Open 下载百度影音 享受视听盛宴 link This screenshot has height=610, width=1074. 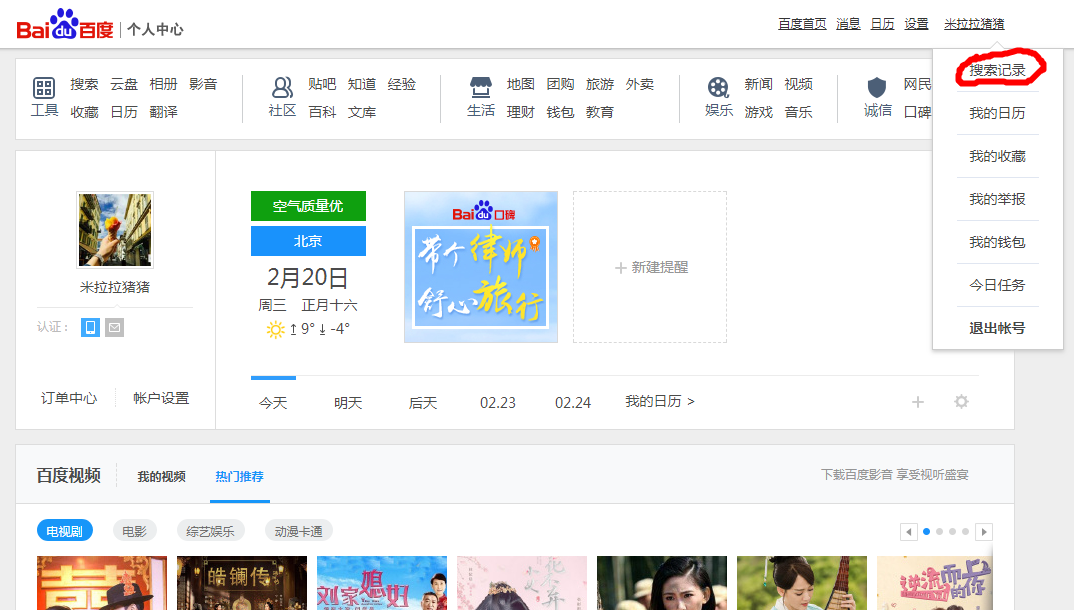tap(895, 474)
